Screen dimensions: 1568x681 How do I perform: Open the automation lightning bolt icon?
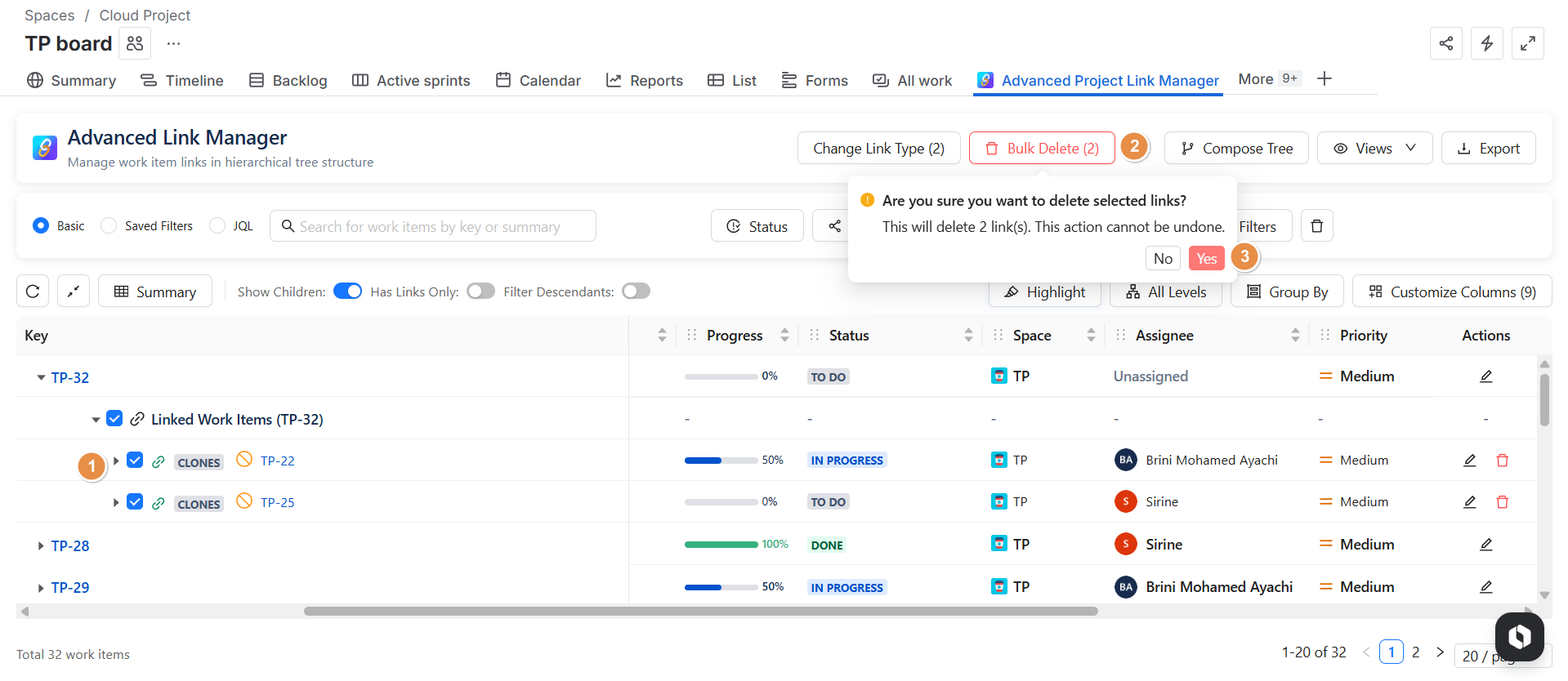(1486, 43)
